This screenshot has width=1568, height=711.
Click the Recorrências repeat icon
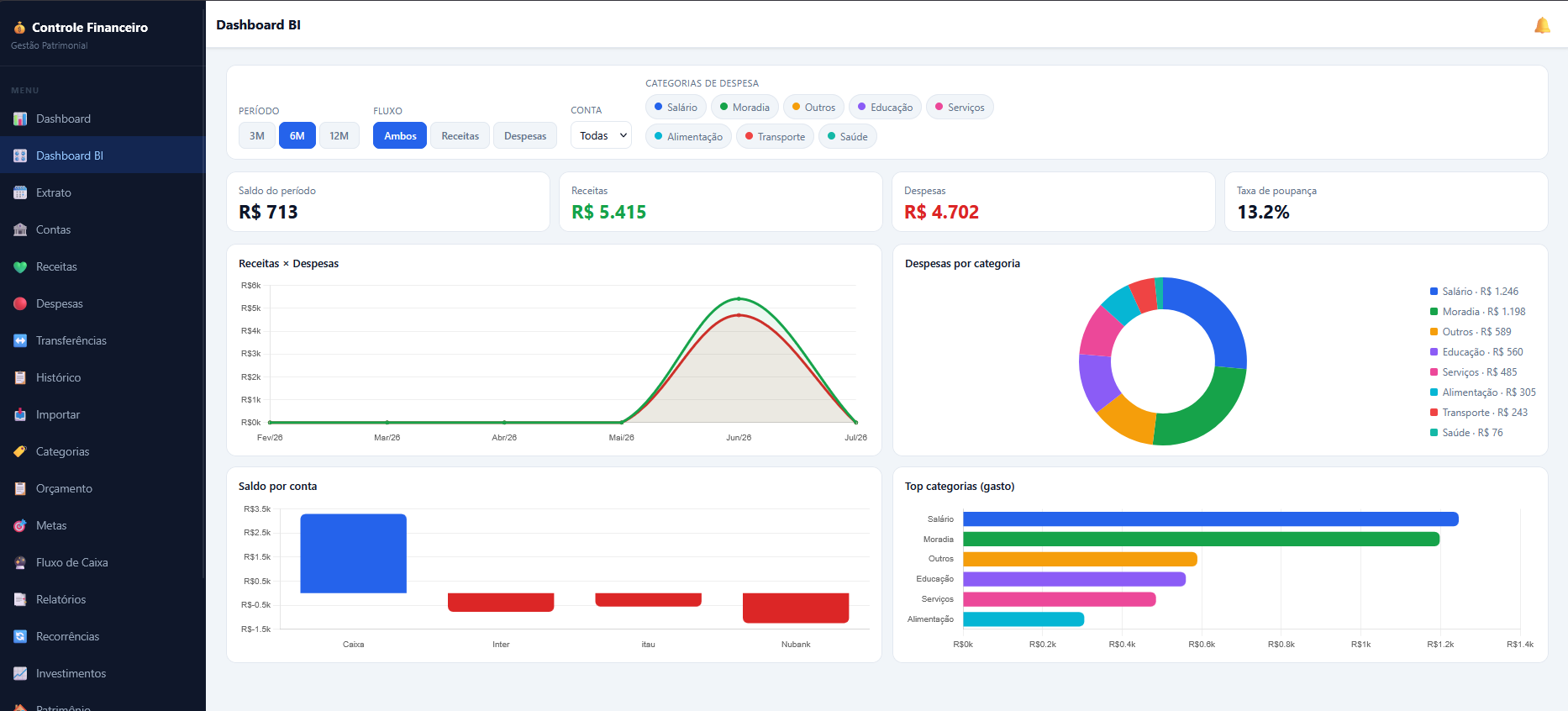[x=20, y=636]
